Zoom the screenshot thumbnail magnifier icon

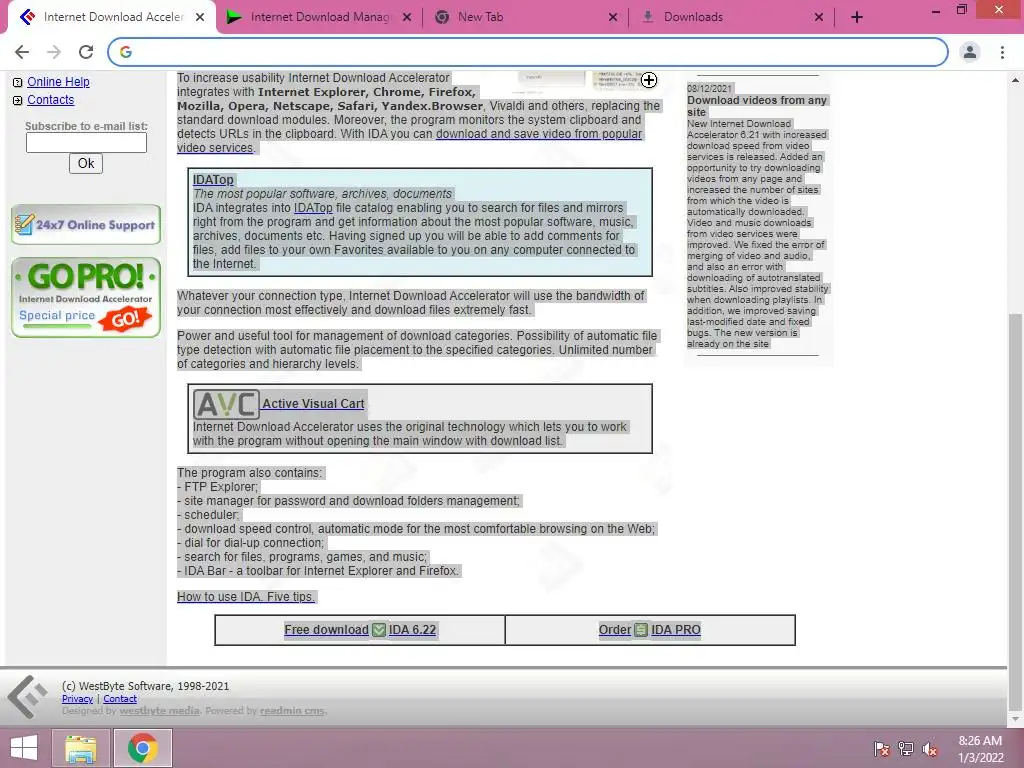(x=648, y=80)
